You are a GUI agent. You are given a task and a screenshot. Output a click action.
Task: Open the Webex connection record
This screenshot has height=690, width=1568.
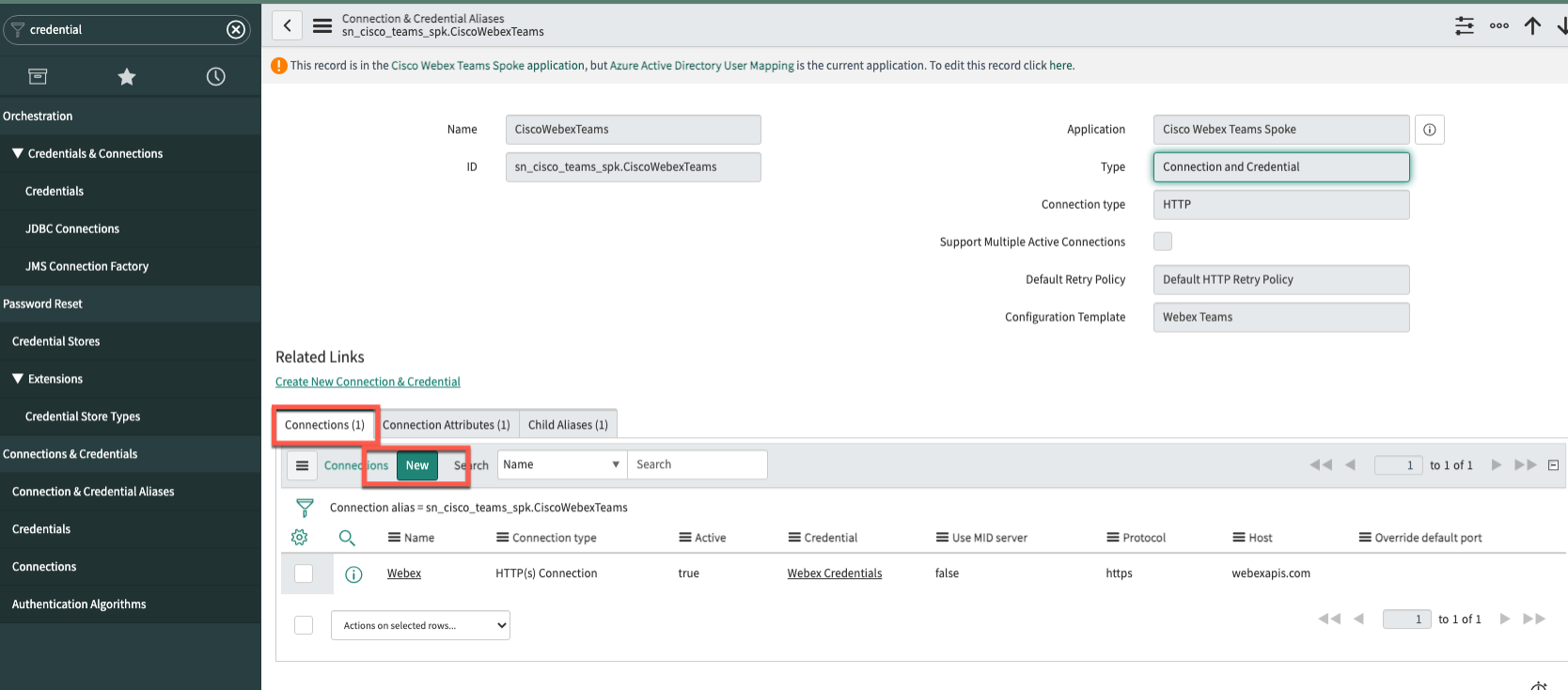pos(404,573)
